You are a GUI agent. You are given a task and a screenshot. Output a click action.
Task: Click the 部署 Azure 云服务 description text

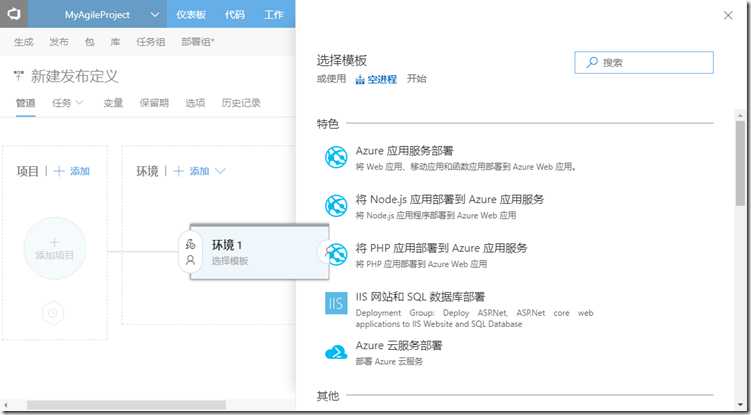click(x=389, y=362)
